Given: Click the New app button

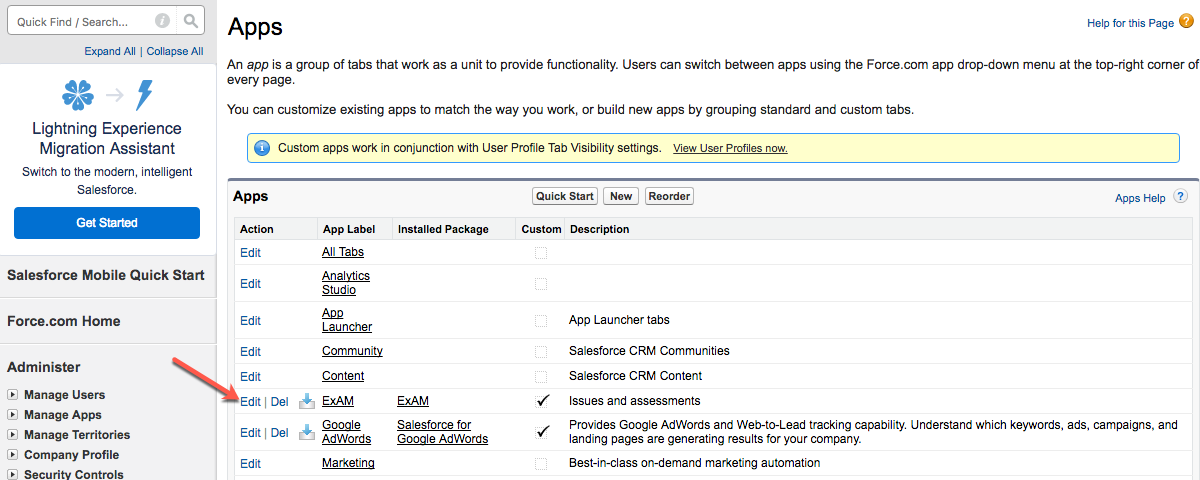Looking at the screenshot, I should (x=620, y=196).
